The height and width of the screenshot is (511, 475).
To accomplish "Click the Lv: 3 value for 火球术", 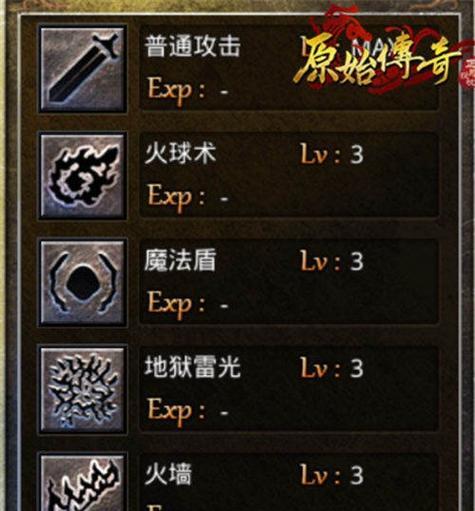I will pyautogui.click(x=332, y=154).
